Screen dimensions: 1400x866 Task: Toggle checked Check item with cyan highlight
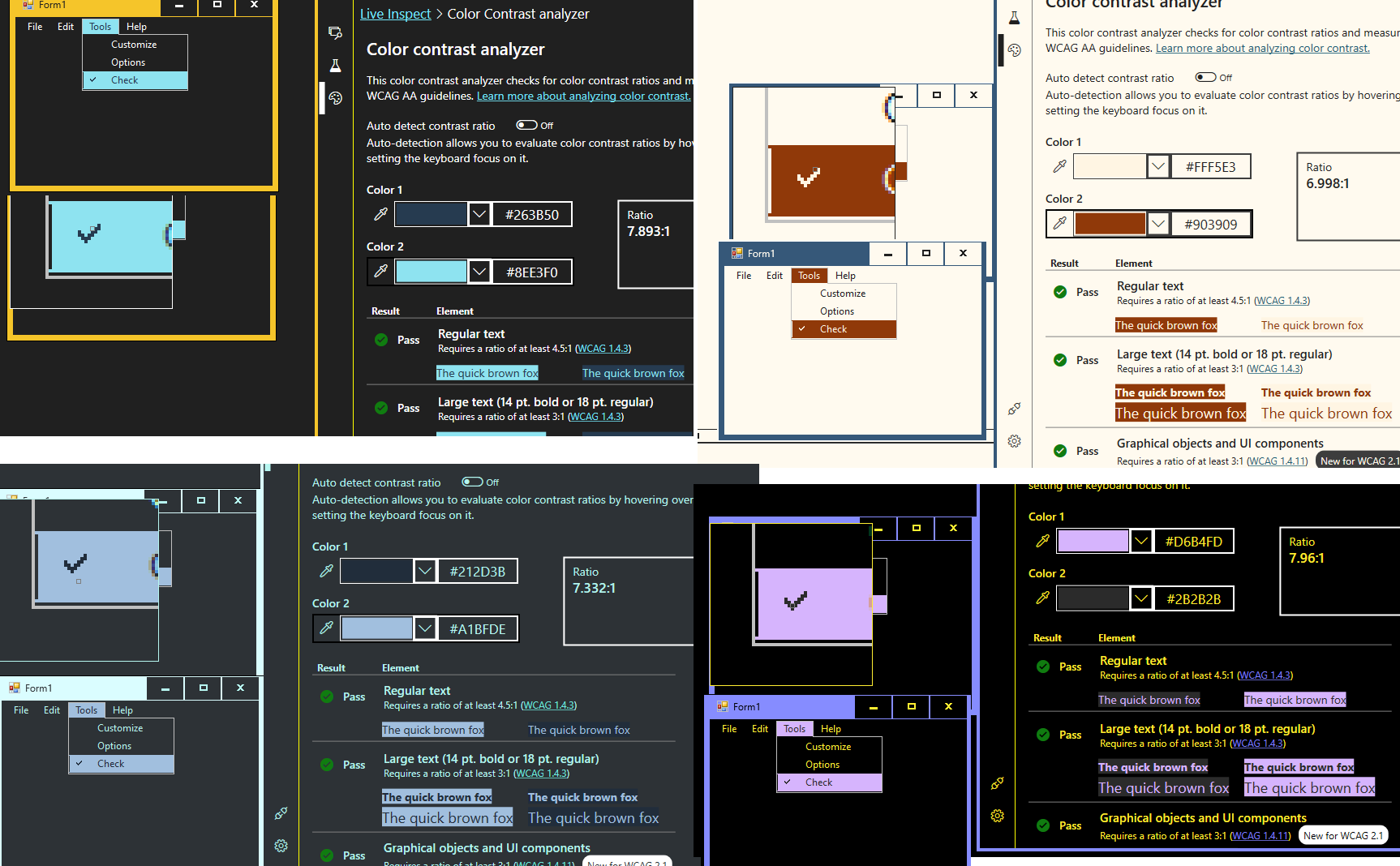135,80
